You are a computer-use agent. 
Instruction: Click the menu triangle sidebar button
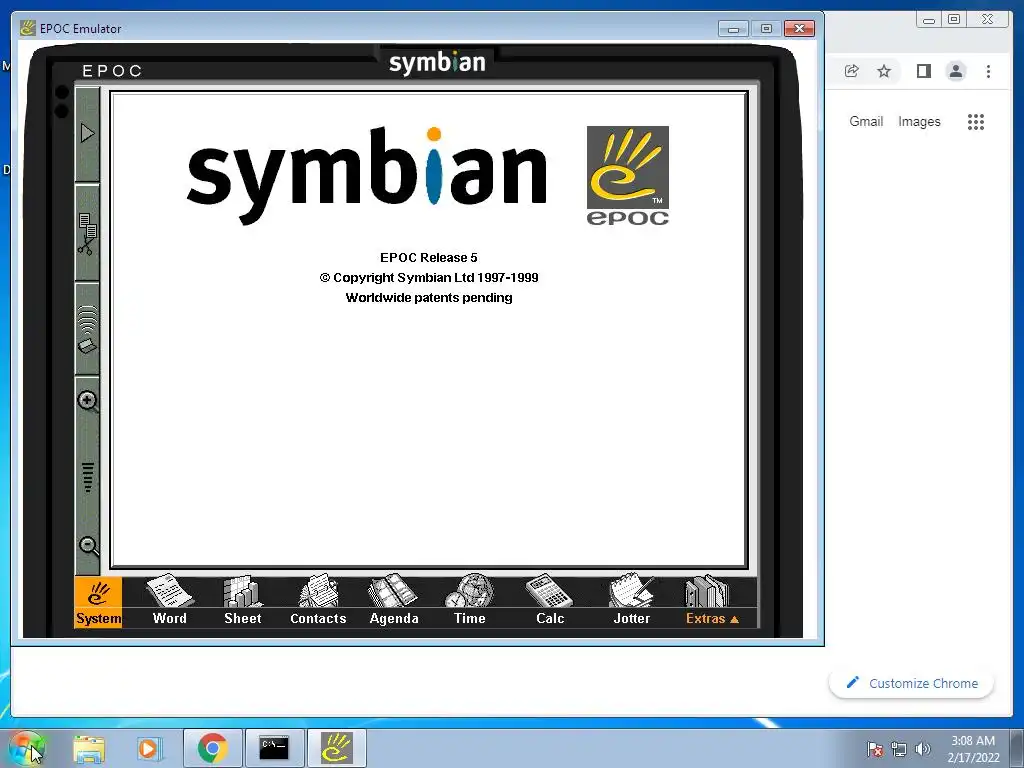(88, 134)
